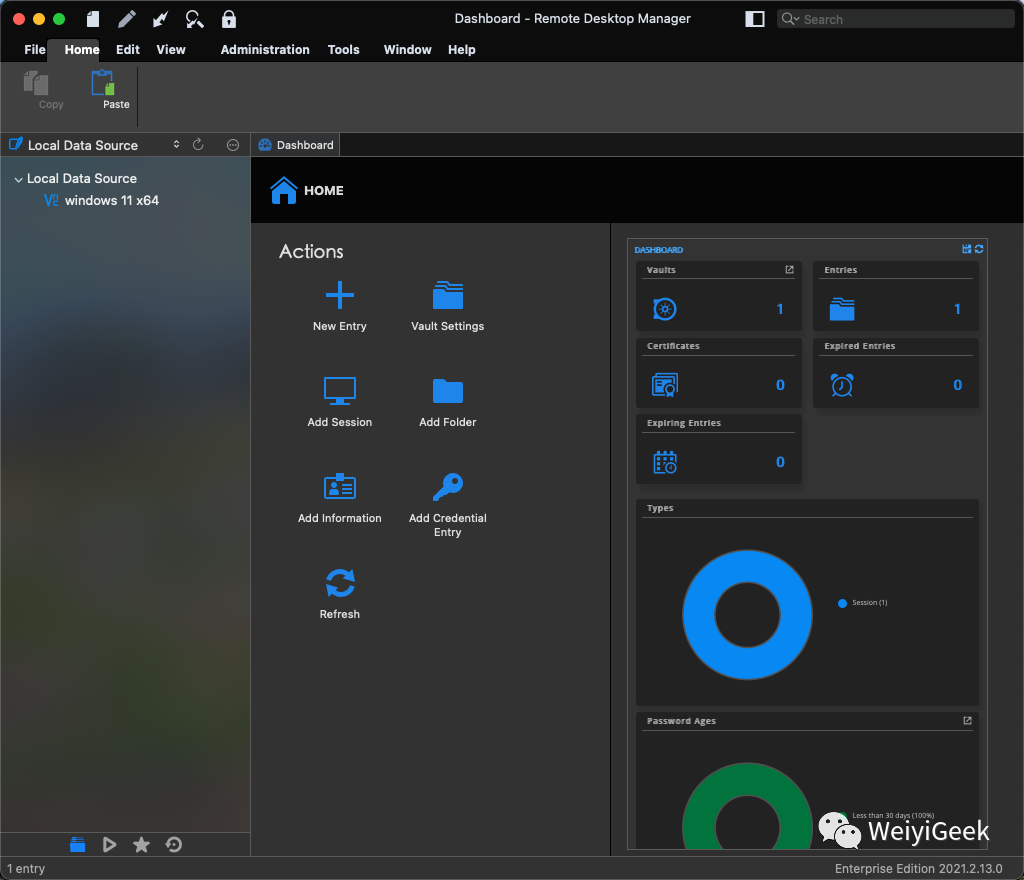Show favorites star icon
The height and width of the screenshot is (880, 1024).
141,845
